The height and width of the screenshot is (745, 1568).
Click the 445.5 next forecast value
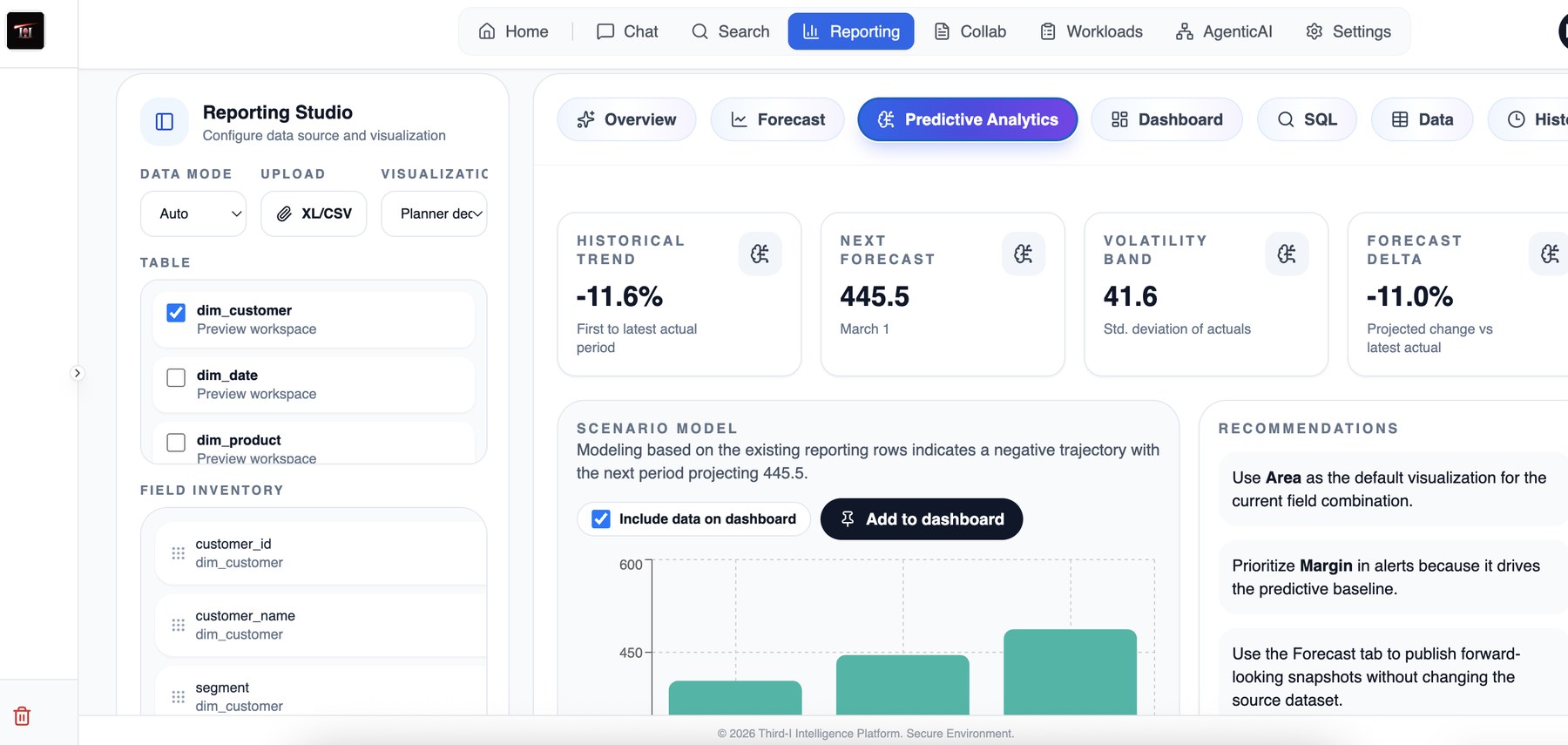pyautogui.click(x=875, y=296)
